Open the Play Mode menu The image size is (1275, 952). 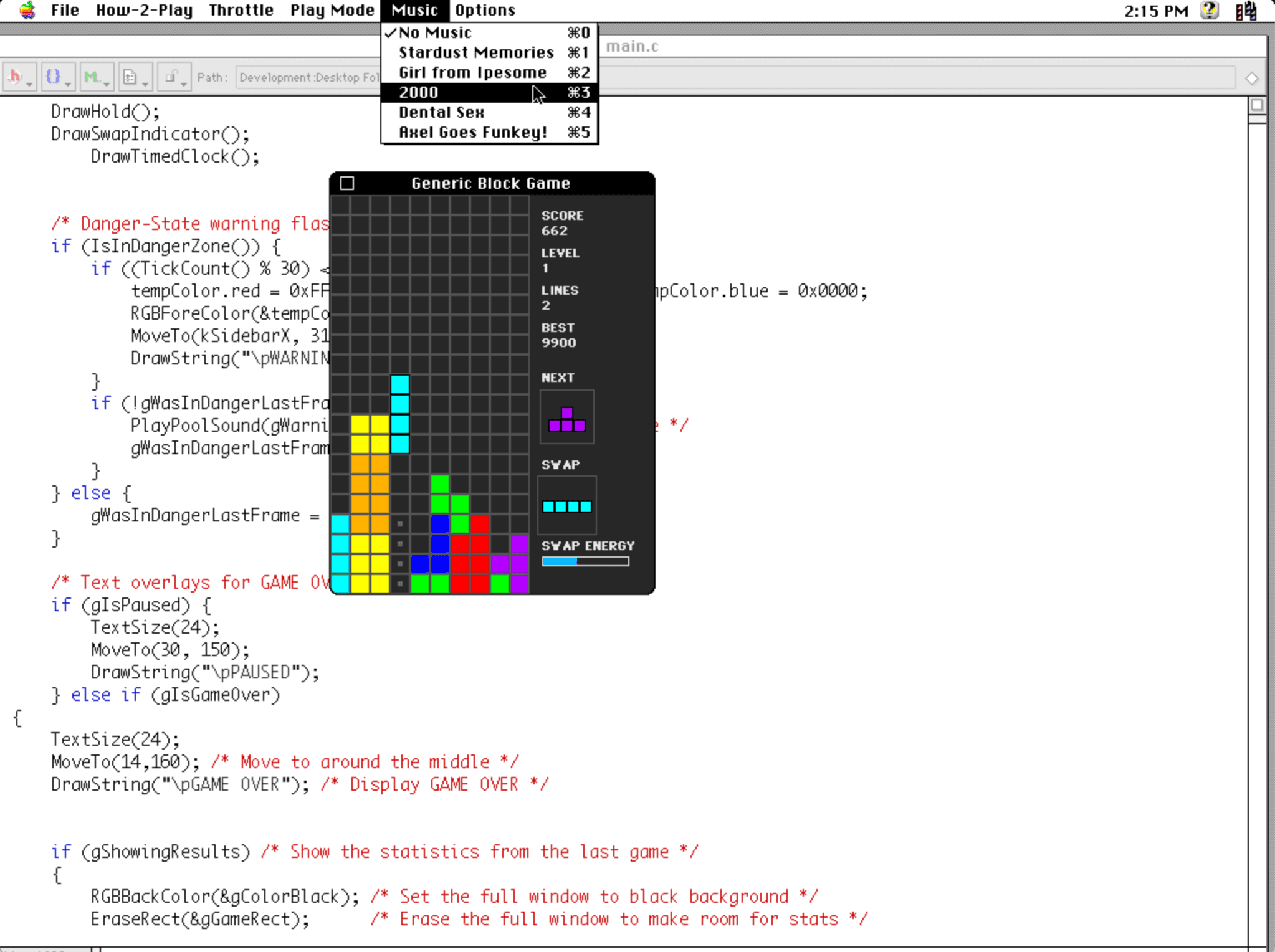pos(332,10)
